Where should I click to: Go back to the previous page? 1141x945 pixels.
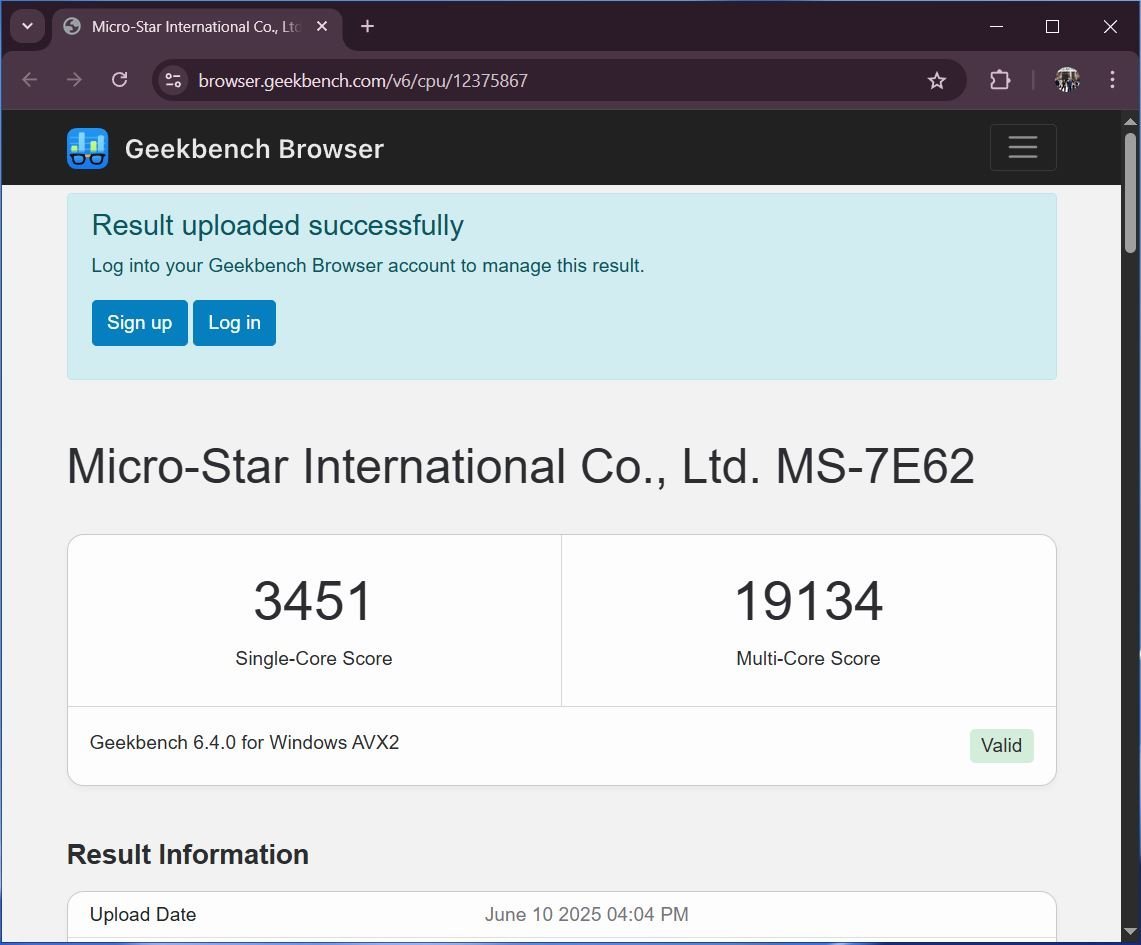[x=30, y=80]
